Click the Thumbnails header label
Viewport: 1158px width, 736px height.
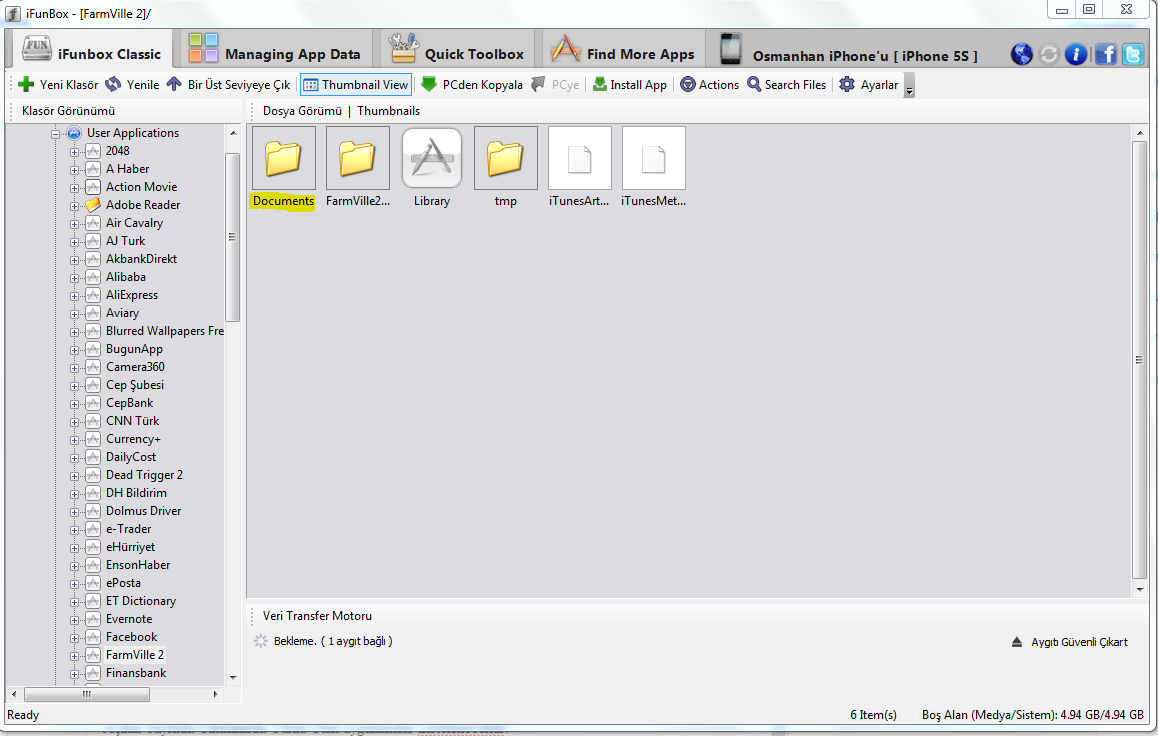pyautogui.click(x=388, y=111)
